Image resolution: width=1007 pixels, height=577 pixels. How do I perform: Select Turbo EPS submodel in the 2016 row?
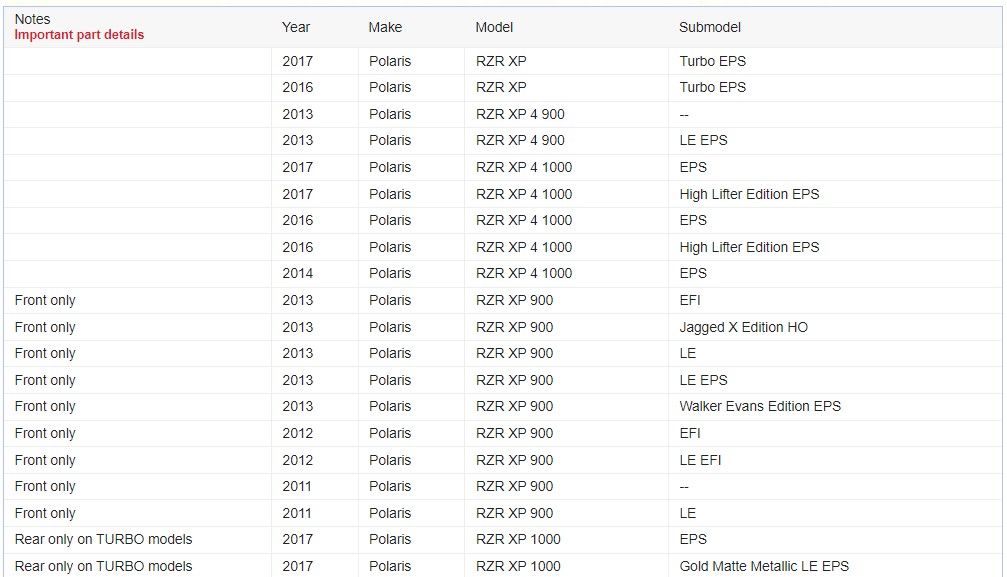tap(712, 87)
